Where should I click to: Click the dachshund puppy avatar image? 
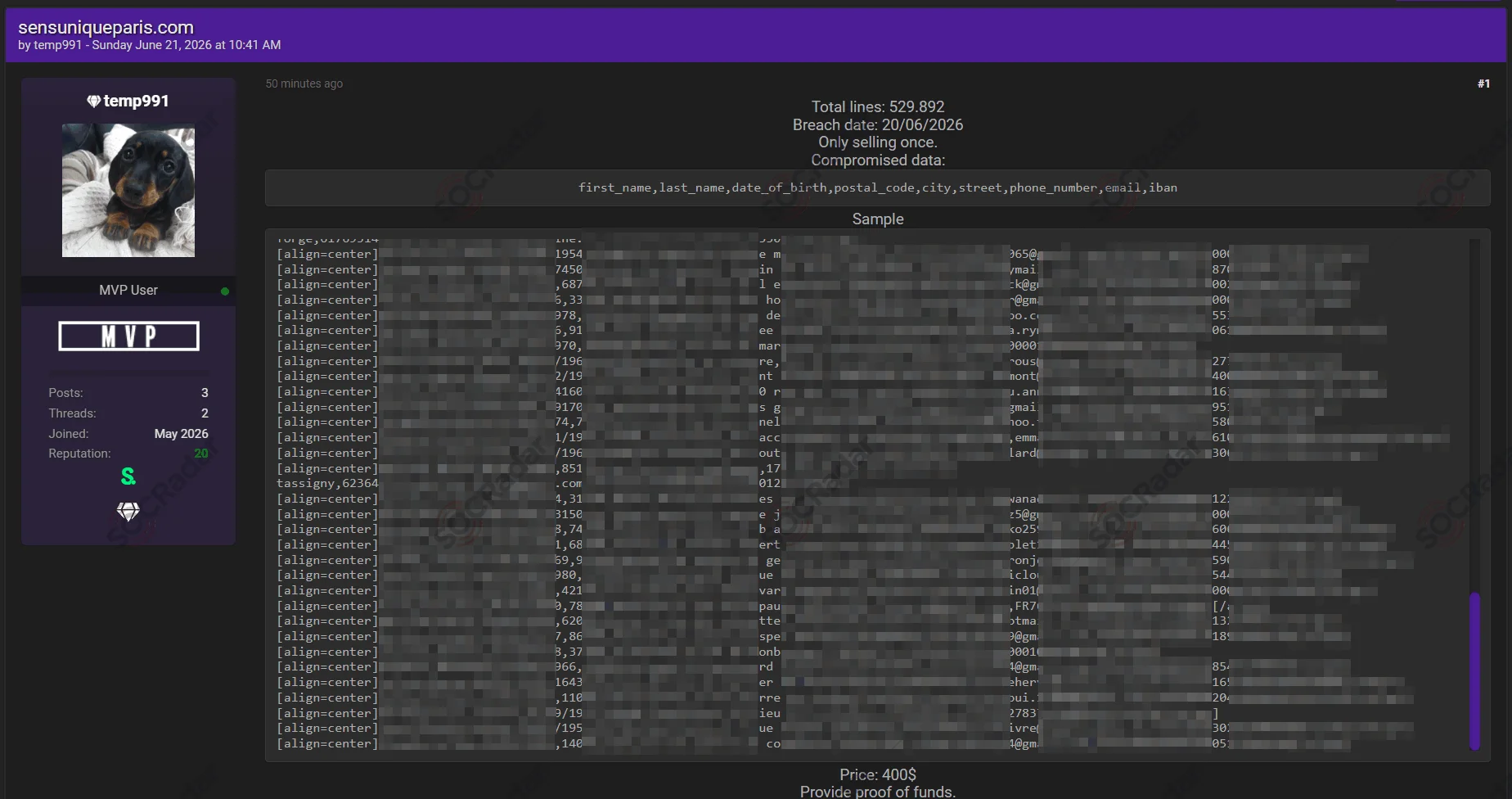(128, 190)
